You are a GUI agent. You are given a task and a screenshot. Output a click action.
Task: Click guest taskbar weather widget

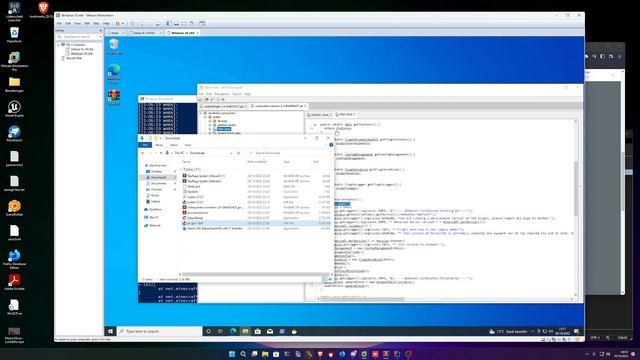[x=508, y=331]
